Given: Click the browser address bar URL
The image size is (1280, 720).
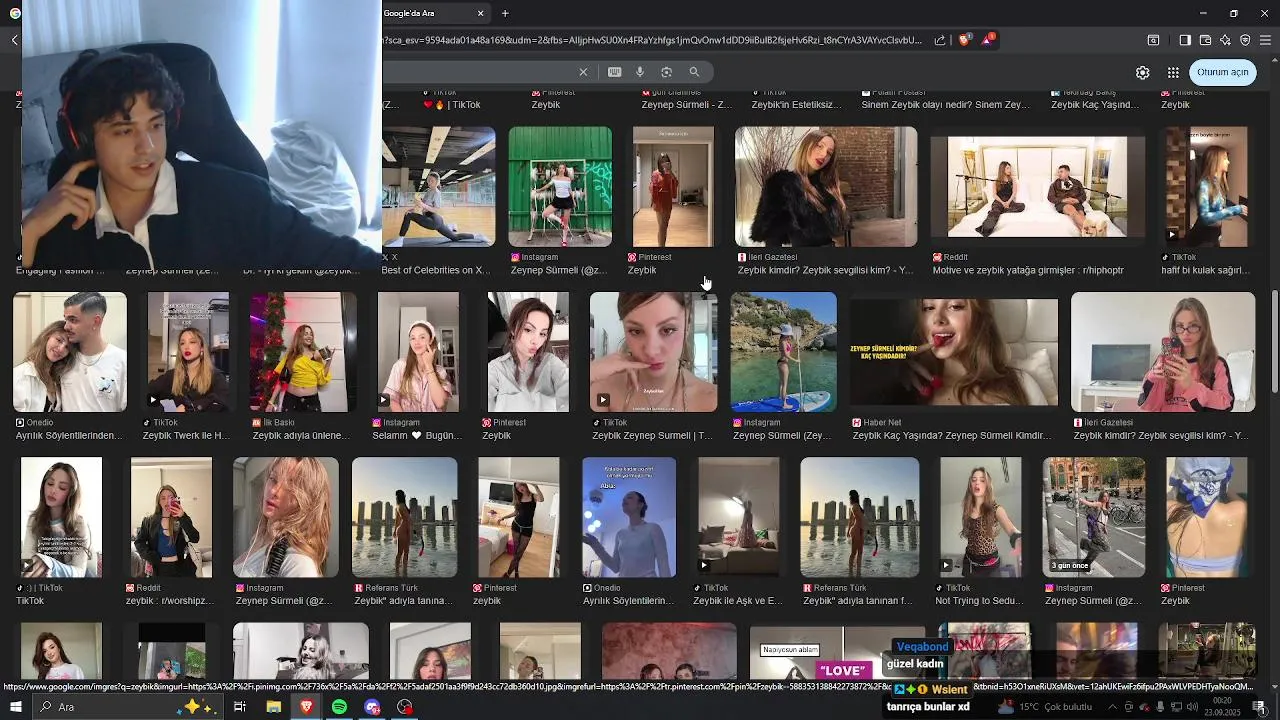Looking at the screenshot, I should pos(652,40).
